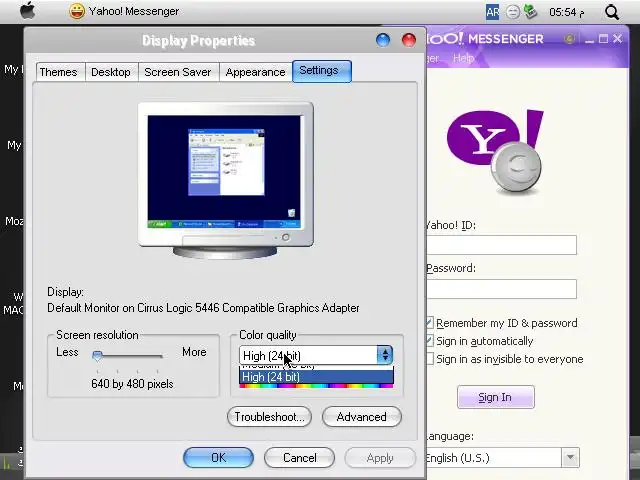Minimize the Yahoo Messenger window

pyautogui.click(x=589, y=39)
